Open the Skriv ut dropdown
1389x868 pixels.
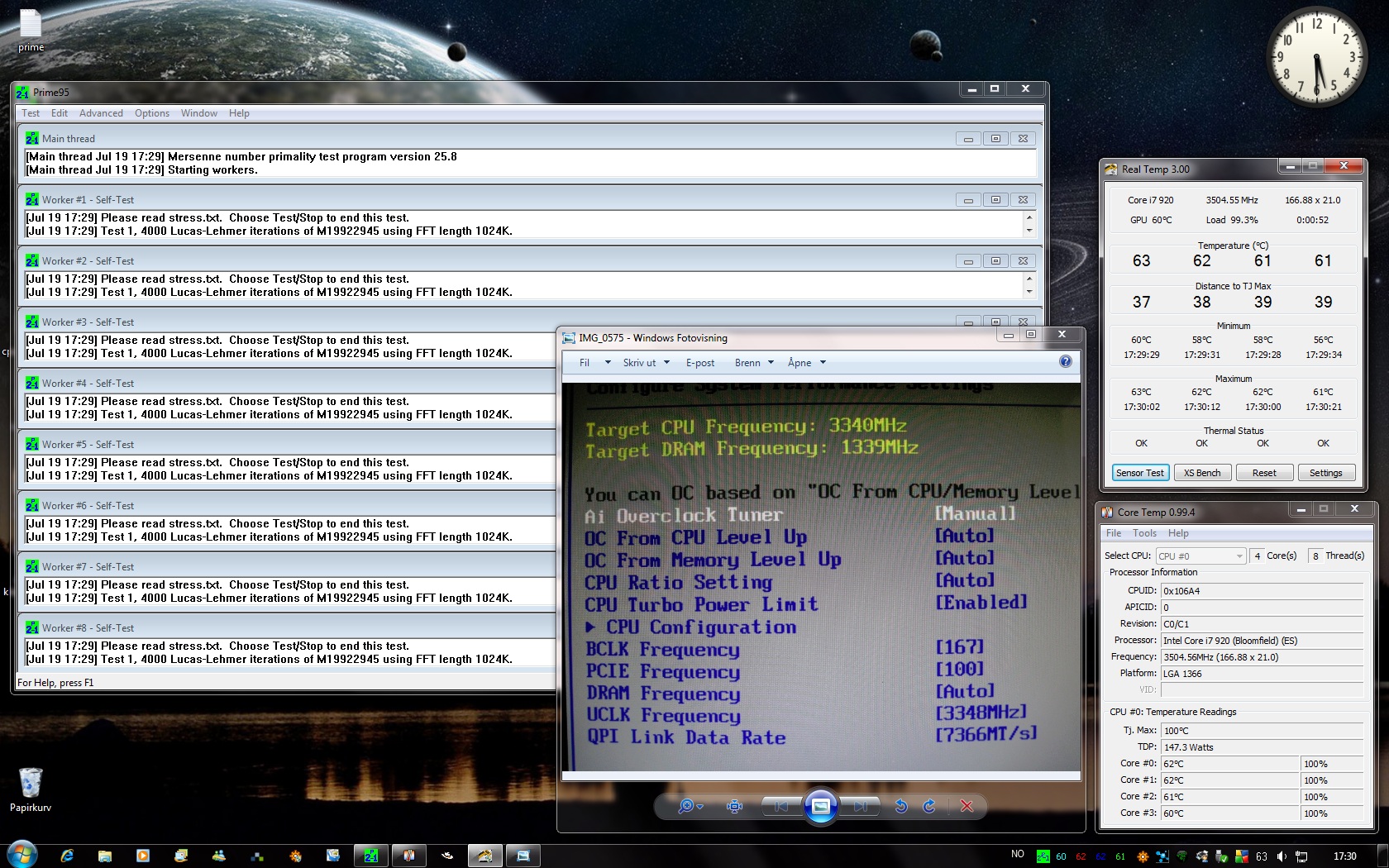646,363
